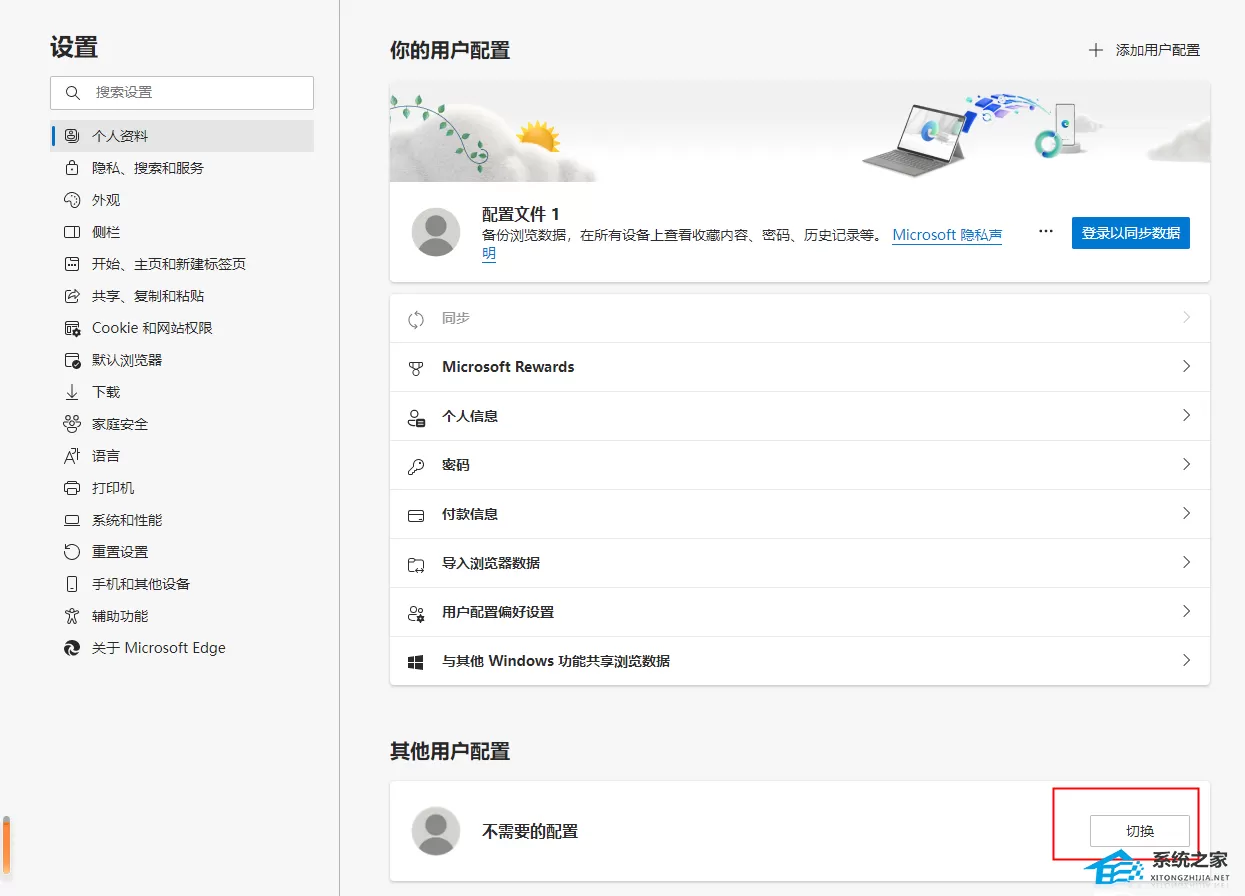Expand the 付款信息 row chevron

(x=1186, y=513)
